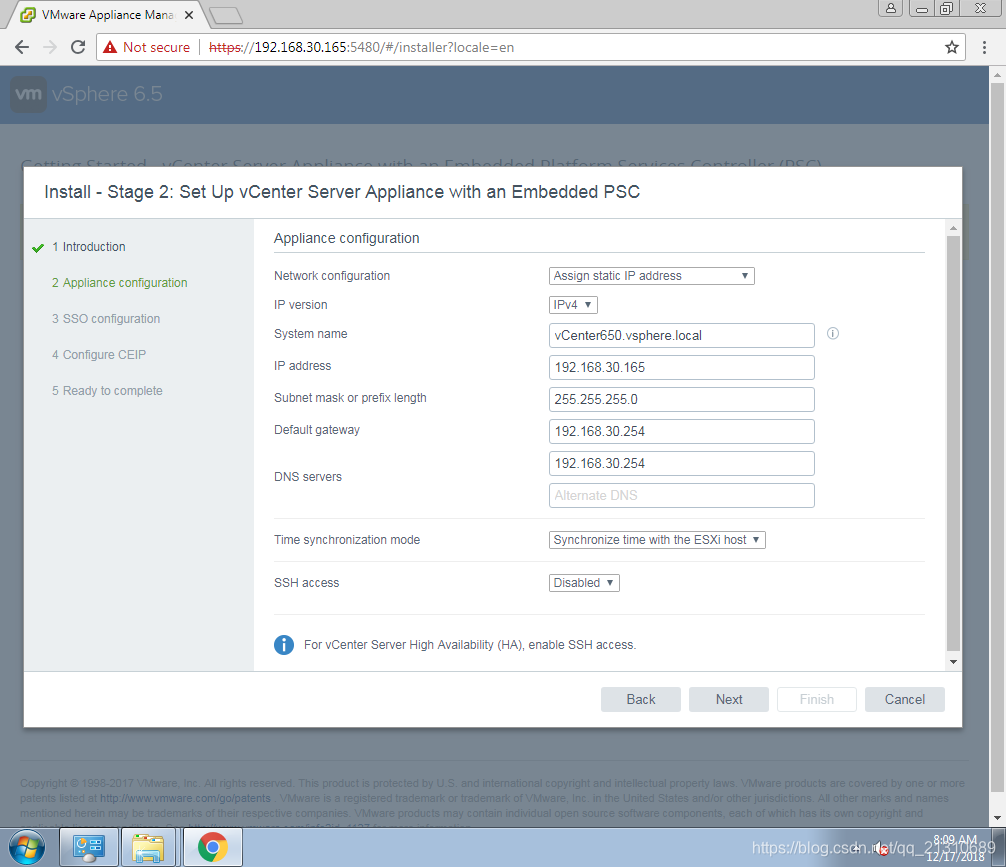Image resolution: width=1006 pixels, height=867 pixels.
Task: Click the Install - Stage 2 dialog title
Action: click(x=342, y=192)
